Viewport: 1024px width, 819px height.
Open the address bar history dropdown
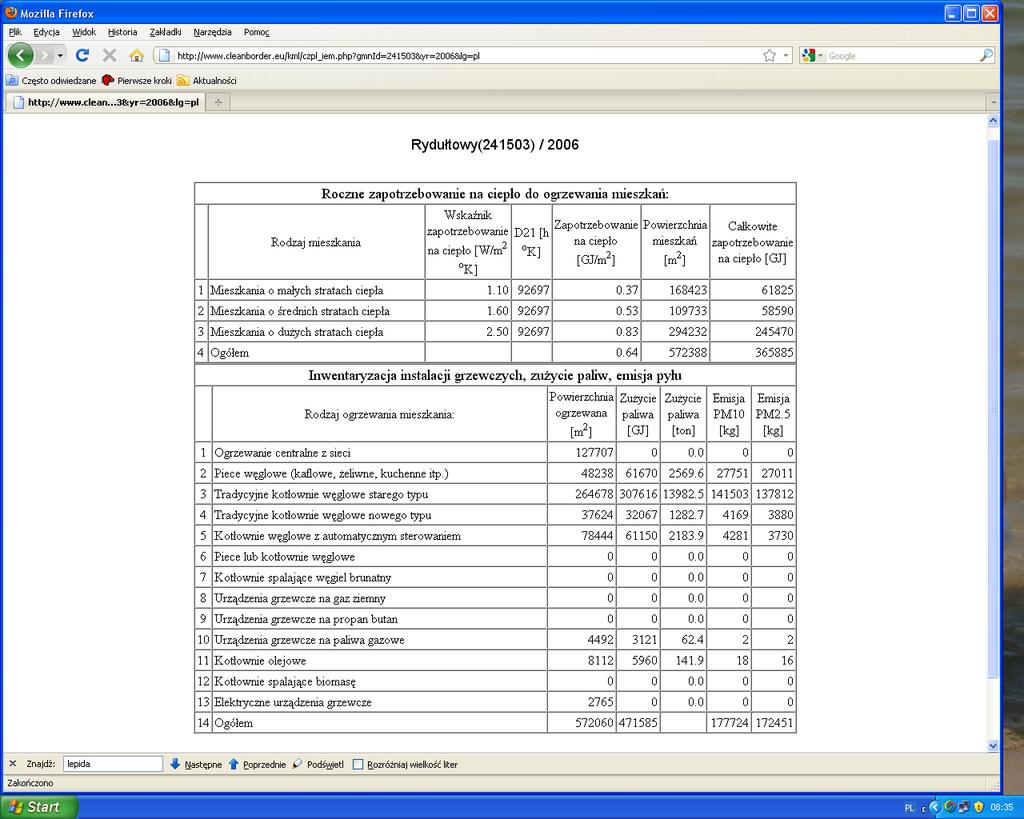tap(786, 56)
